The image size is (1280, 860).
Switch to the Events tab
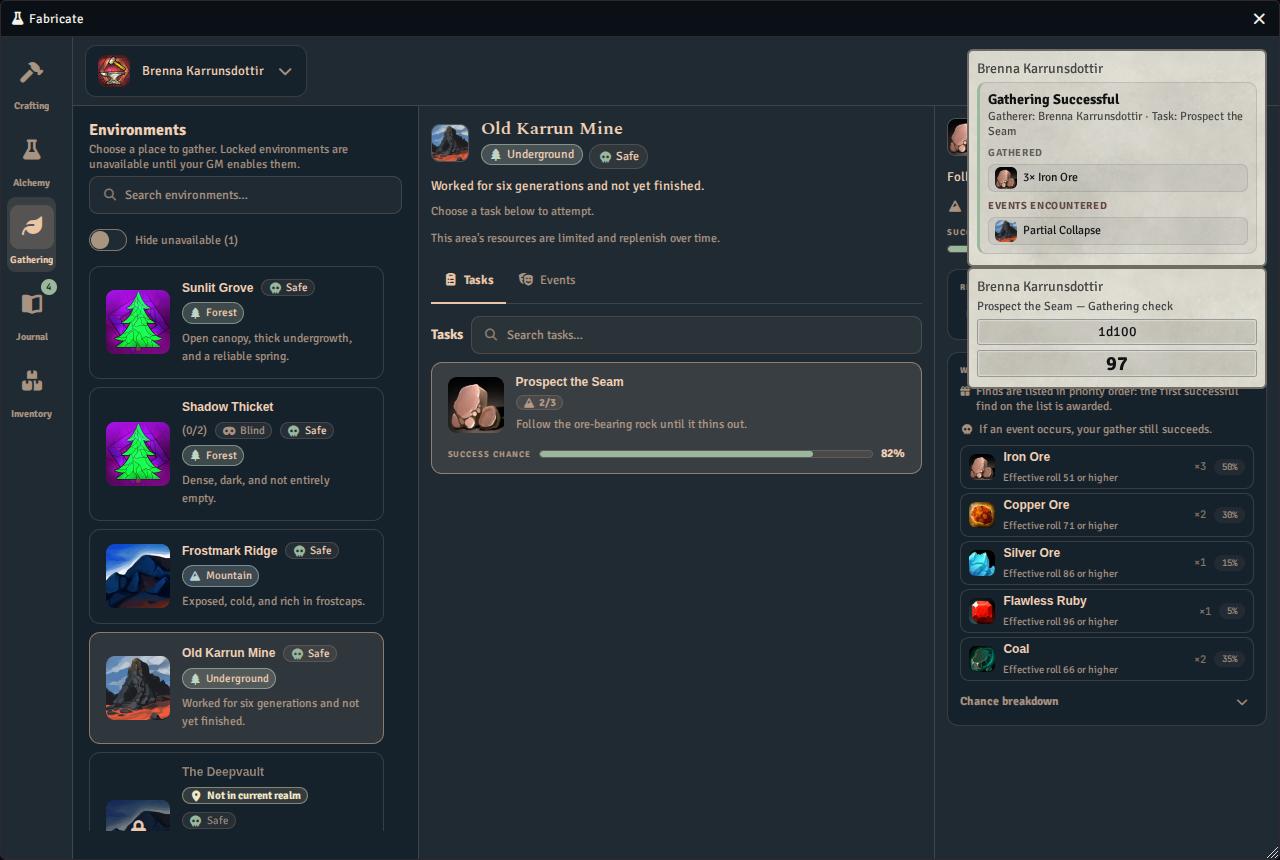click(547, 280)
